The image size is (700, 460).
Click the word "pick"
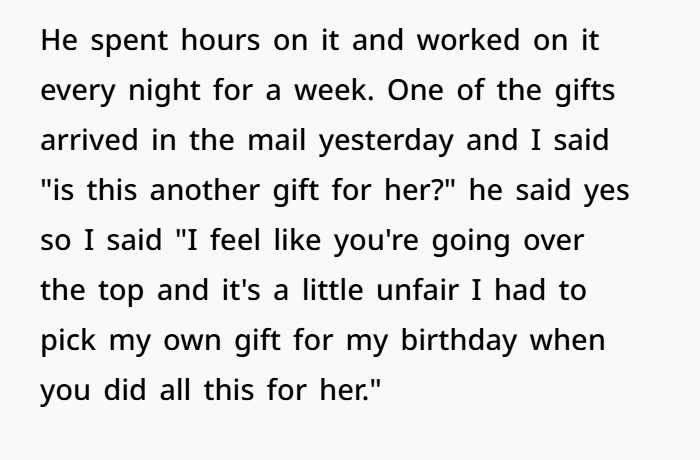pos(68,342)
